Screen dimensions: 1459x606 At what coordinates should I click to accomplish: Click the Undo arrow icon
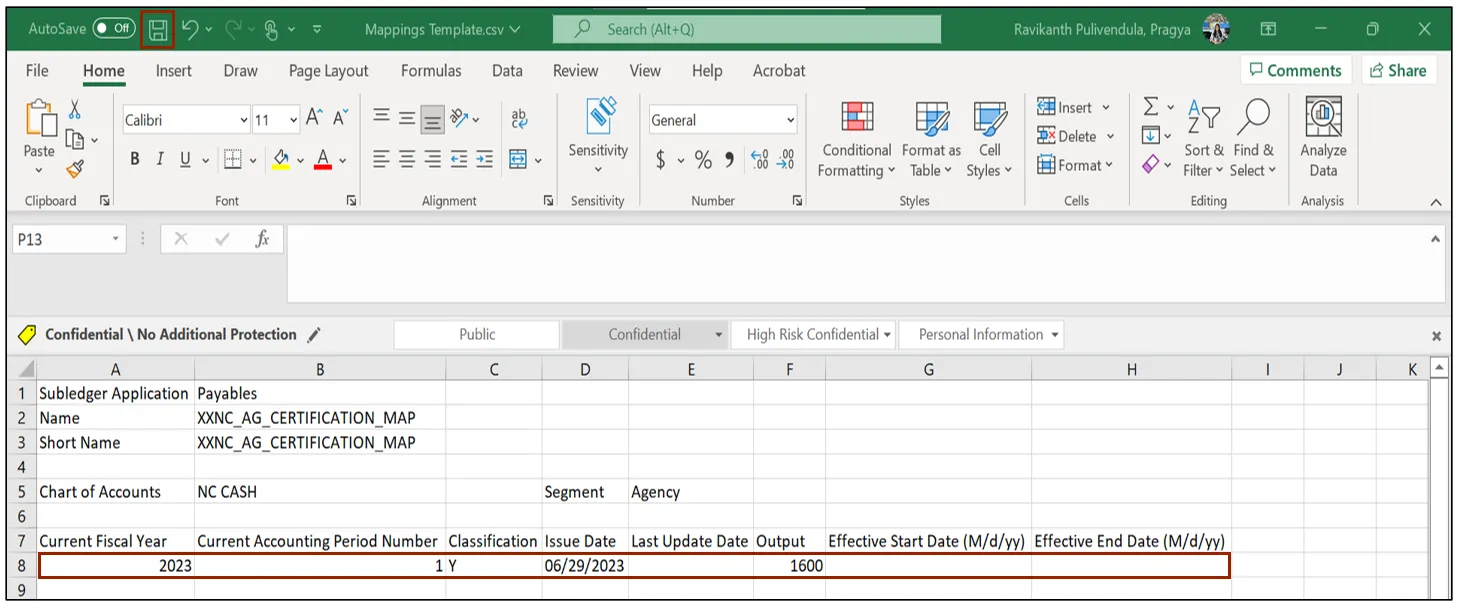(x=190, y=29)
